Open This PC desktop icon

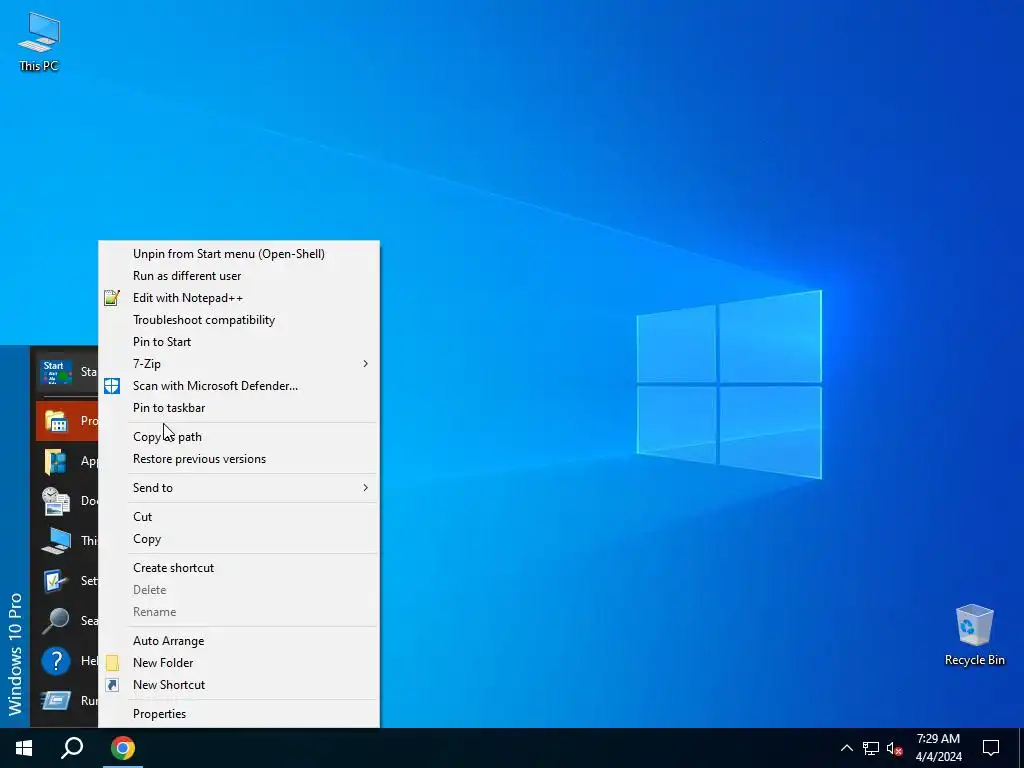(39, 42)
